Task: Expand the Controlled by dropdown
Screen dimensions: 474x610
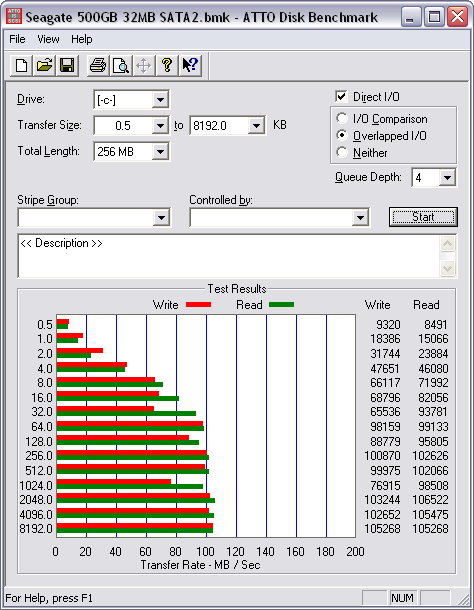Action: coord(360,217)
